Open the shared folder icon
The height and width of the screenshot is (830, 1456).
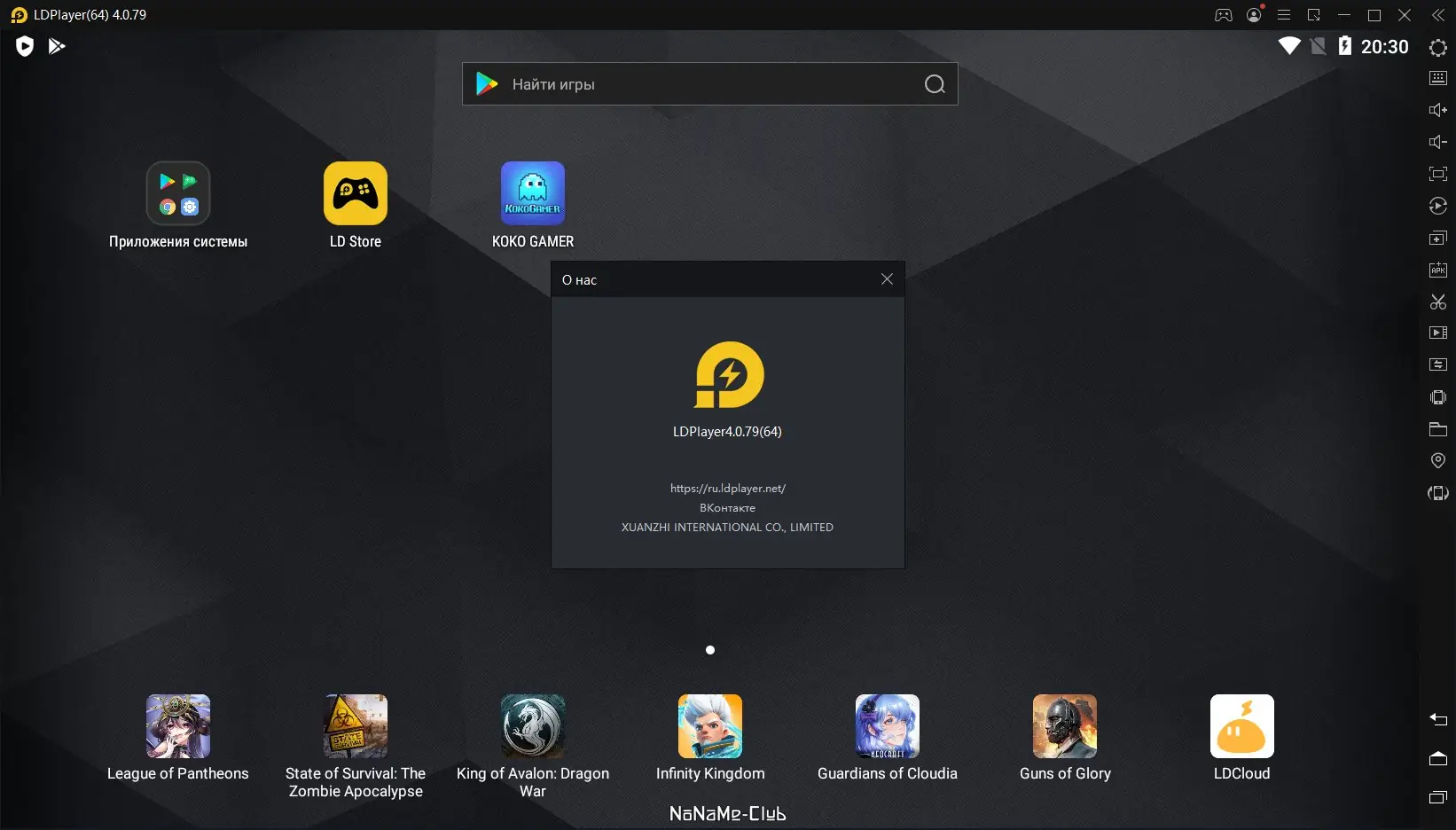tap(1438, 429)
